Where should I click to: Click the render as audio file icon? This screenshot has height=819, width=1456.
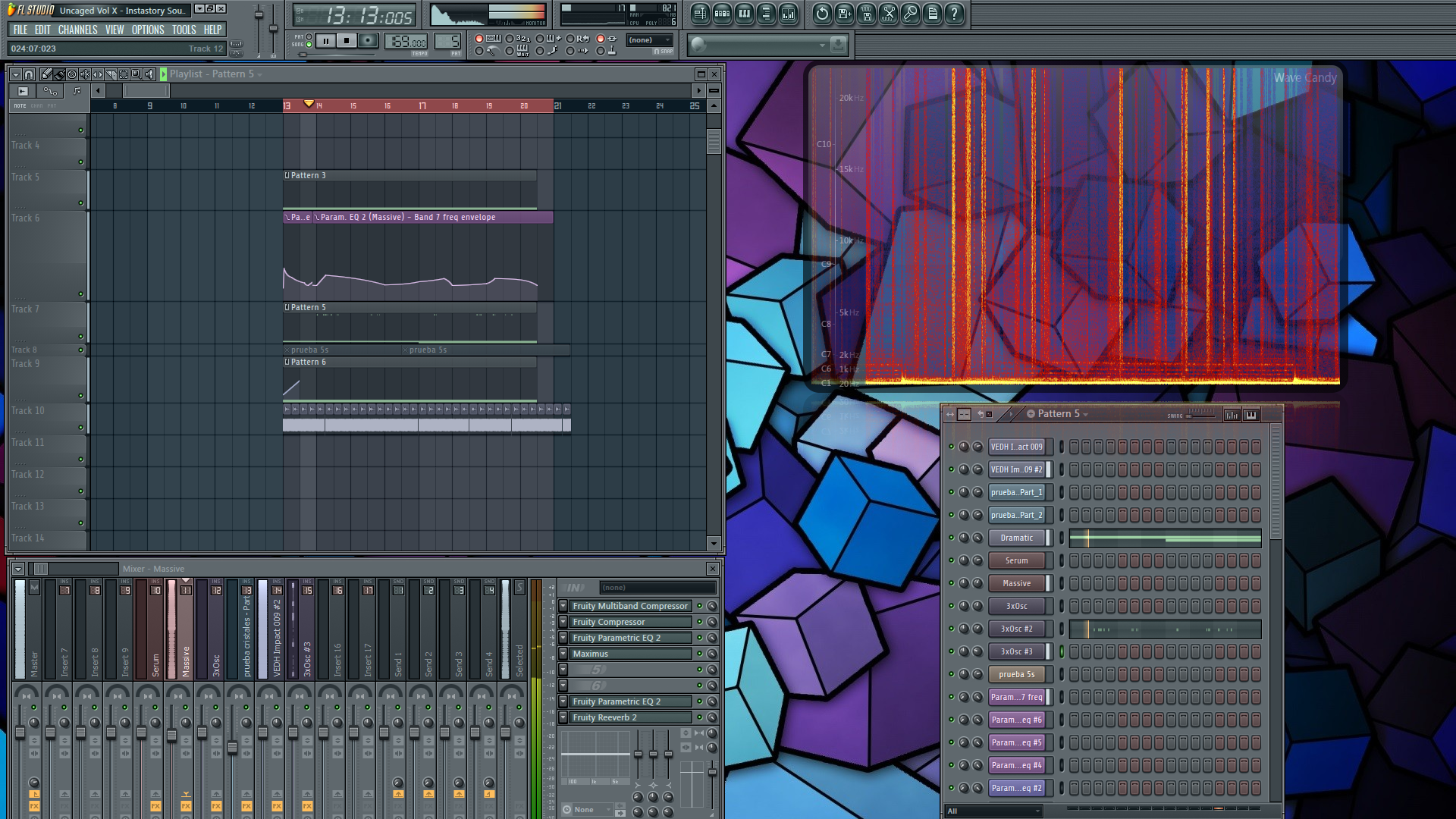point(866,13)
